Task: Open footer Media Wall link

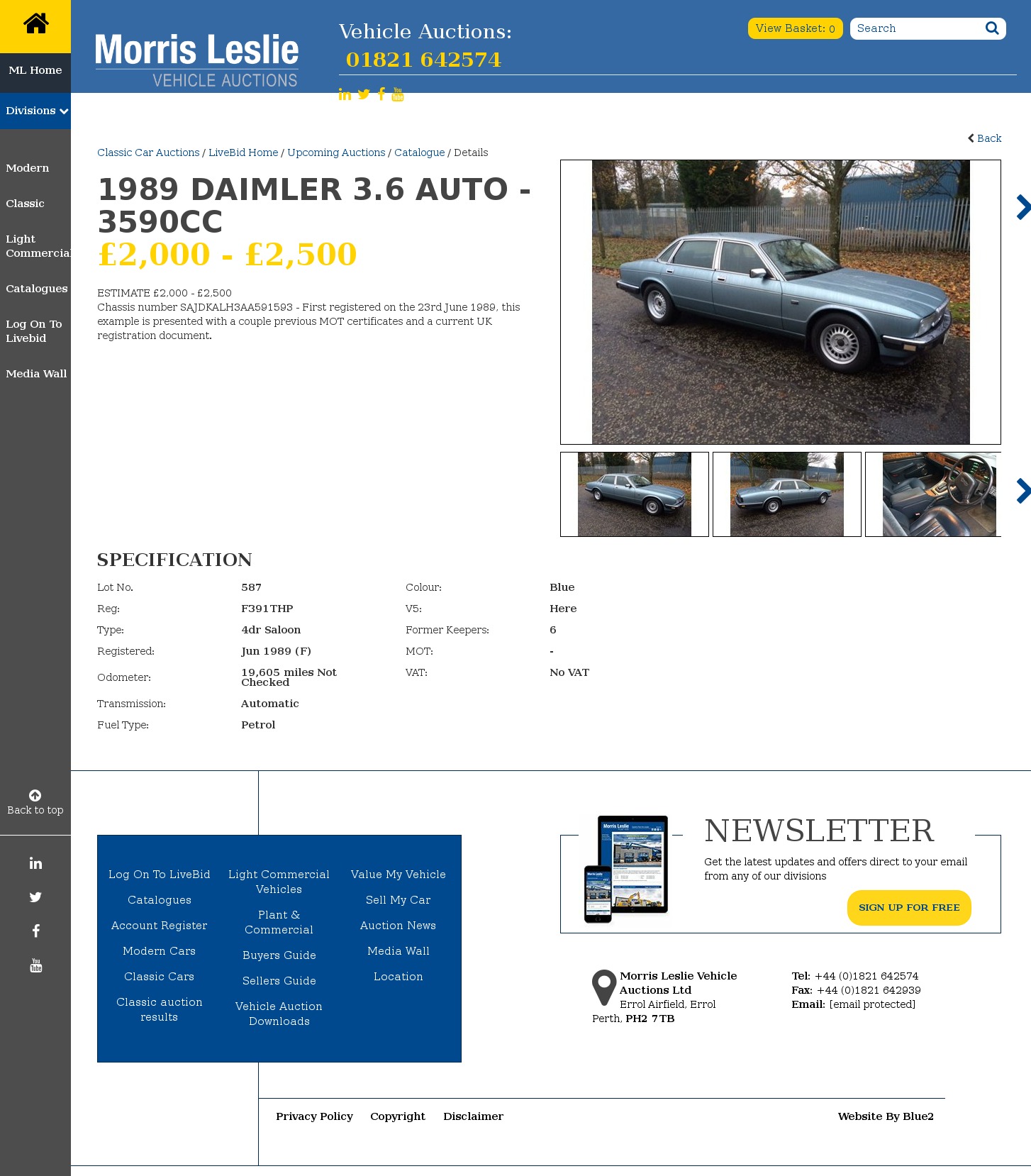Action: [x=399, y=951]
